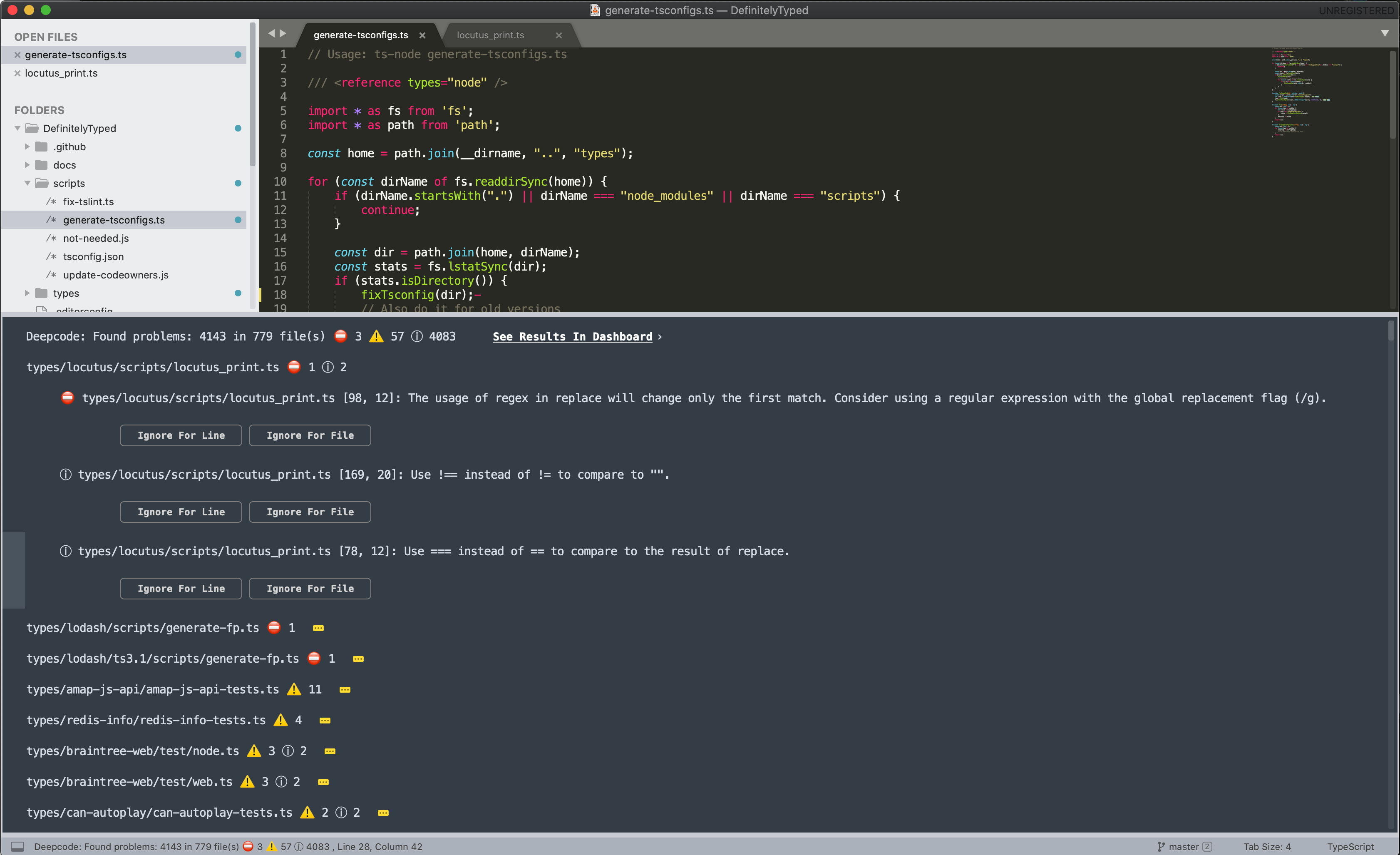Expand redis-info-tests.ts results ellipsis
Viewport: 1400px width, 855px height.
325,720
